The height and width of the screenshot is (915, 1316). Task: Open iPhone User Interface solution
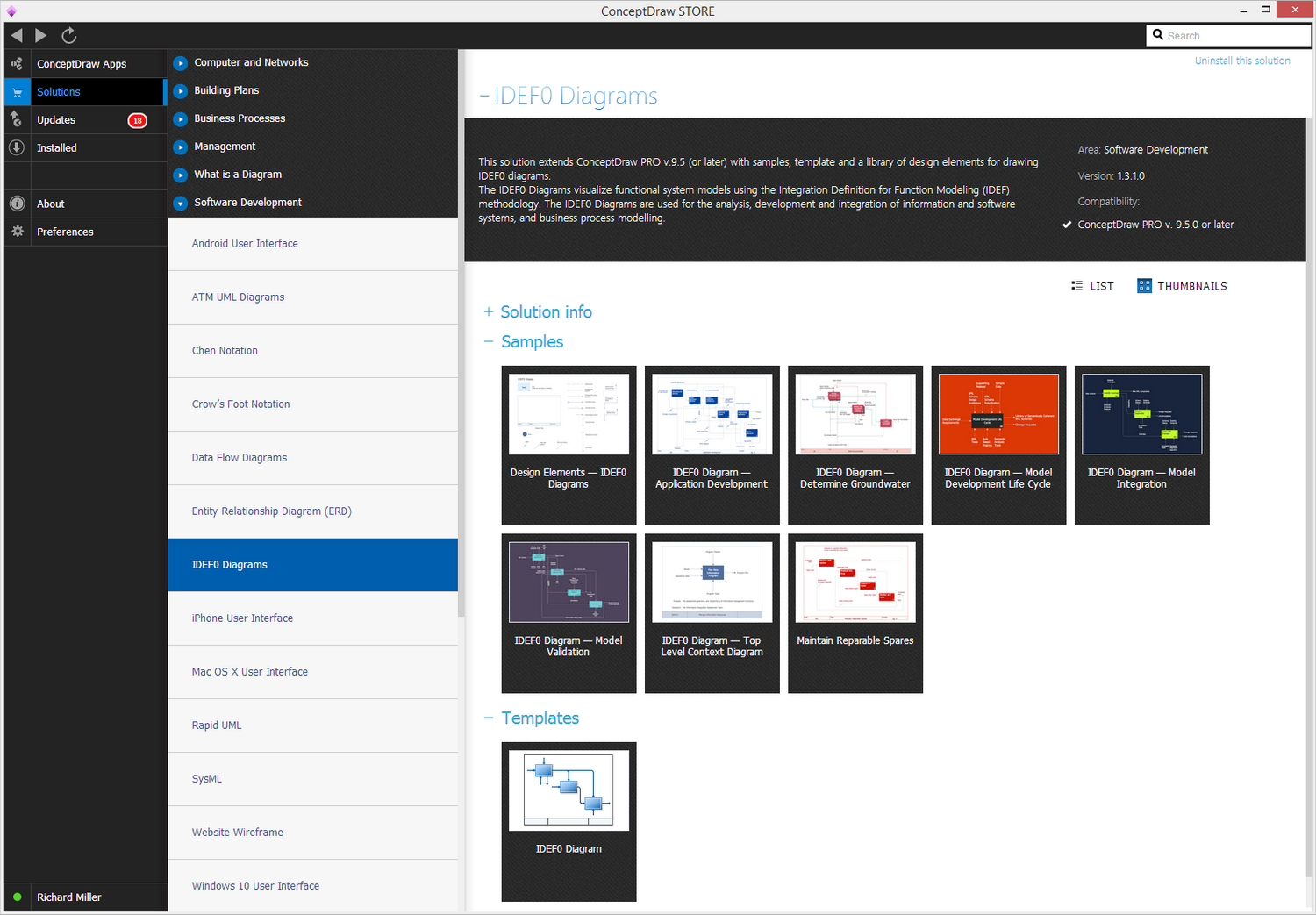pos(313,618)
